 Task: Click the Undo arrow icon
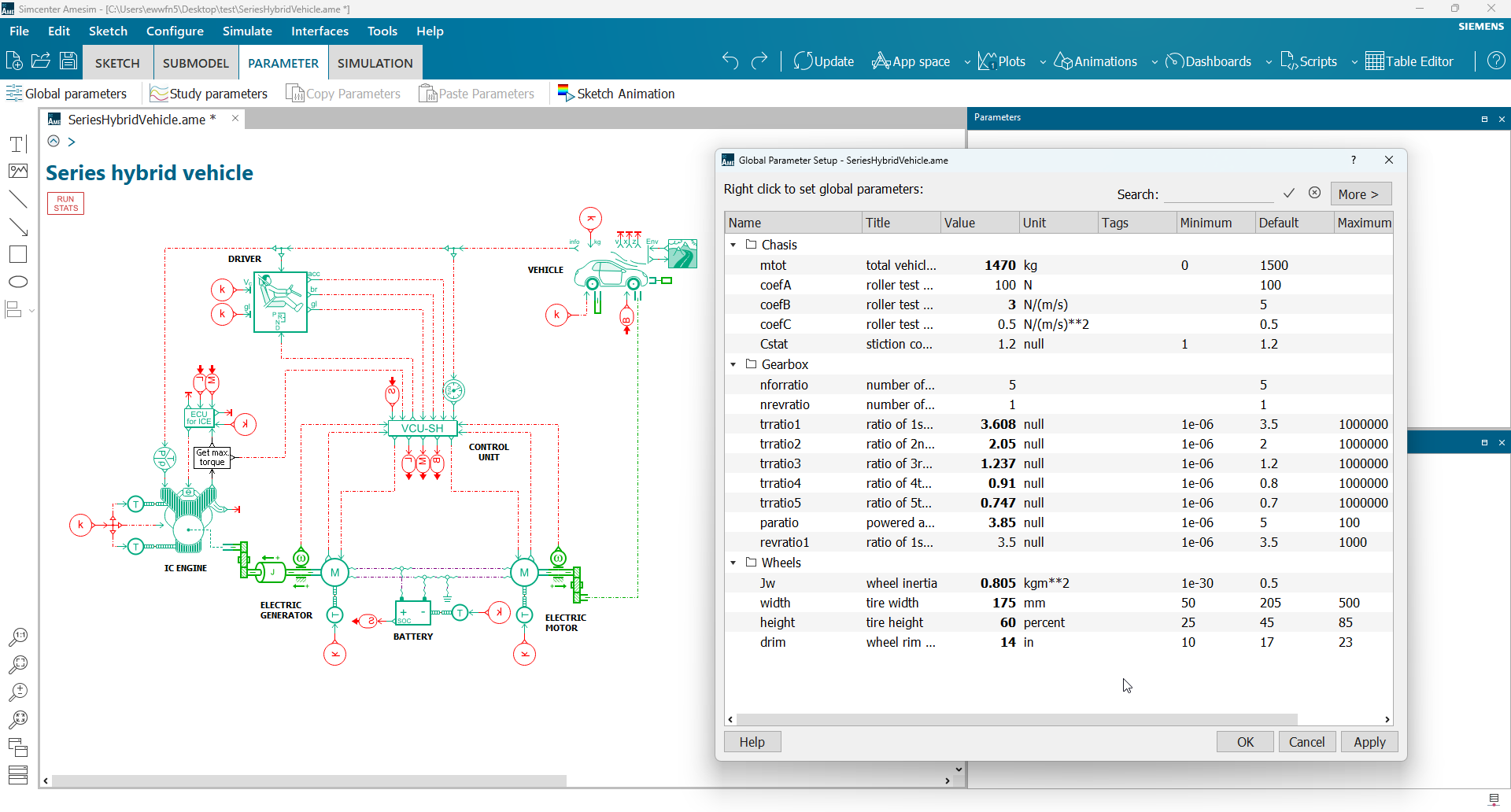(x=730, y=61)
